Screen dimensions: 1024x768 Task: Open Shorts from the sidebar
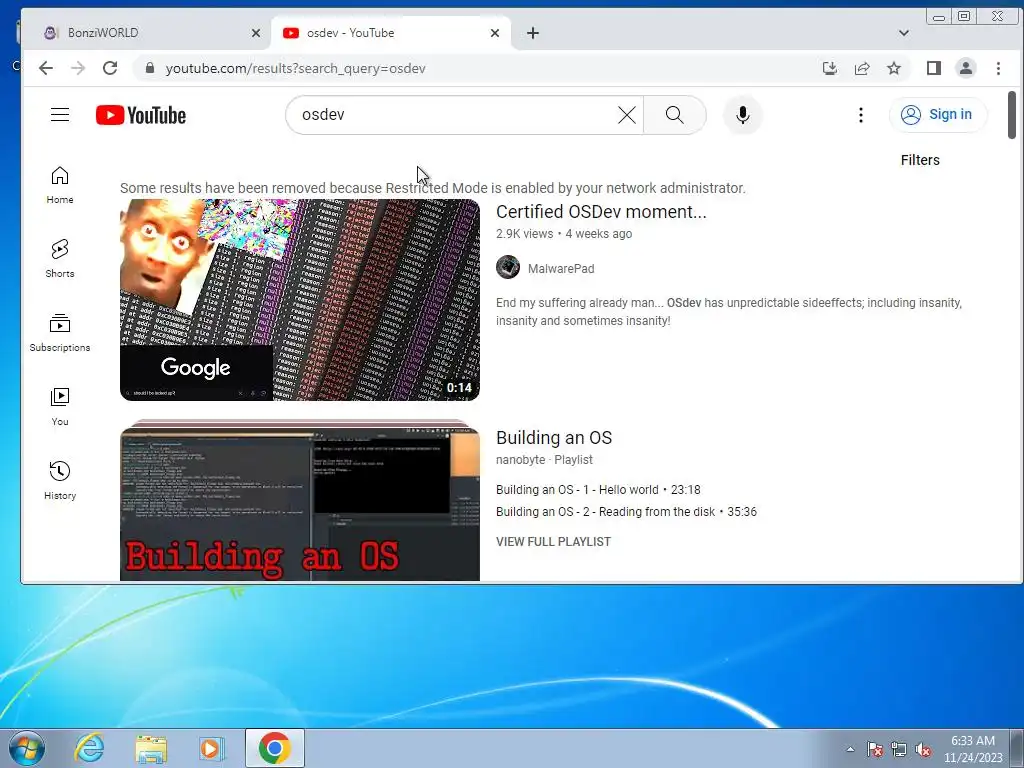60,259
